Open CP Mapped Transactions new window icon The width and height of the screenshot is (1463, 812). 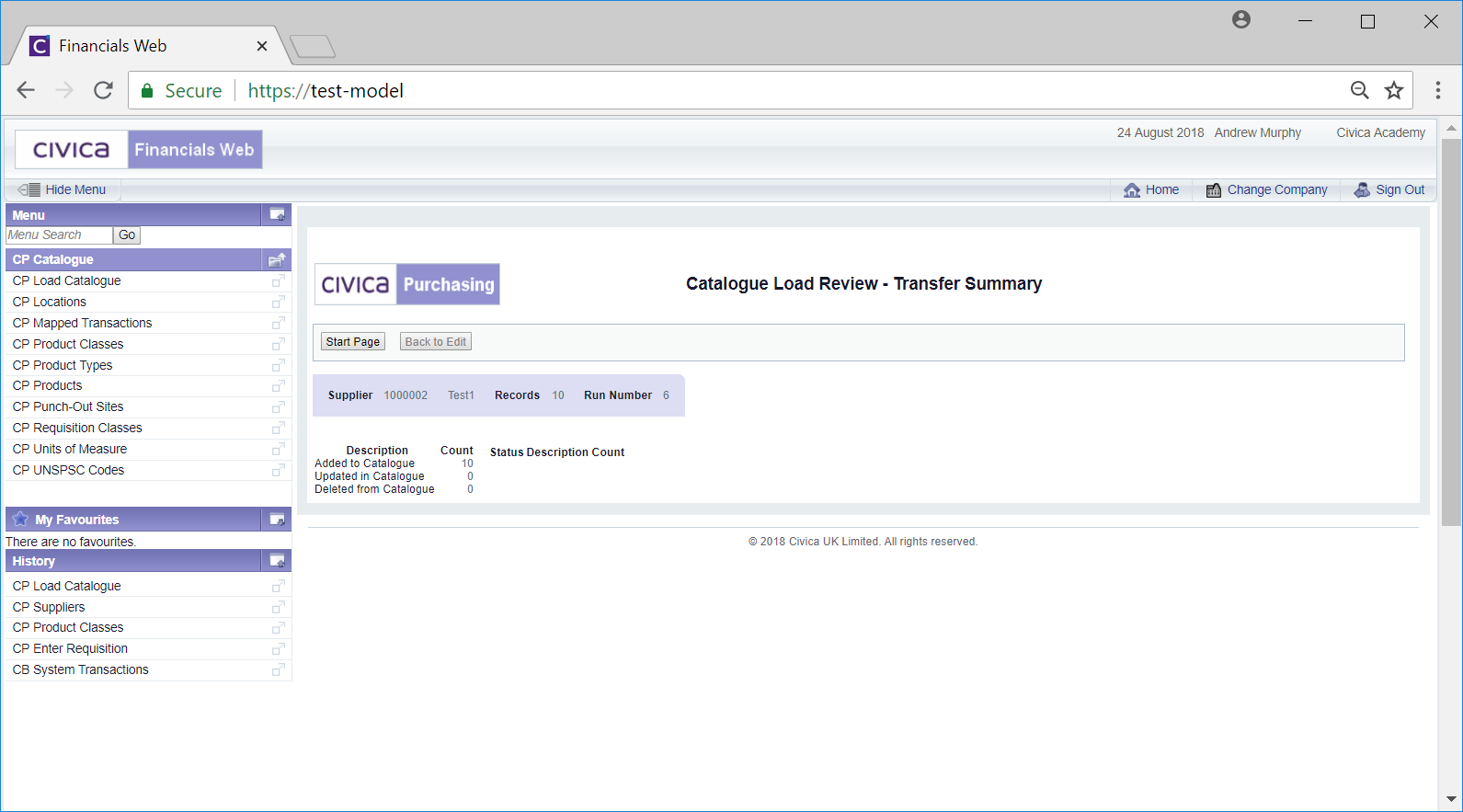pyautogui.click(x=278, y=323)
